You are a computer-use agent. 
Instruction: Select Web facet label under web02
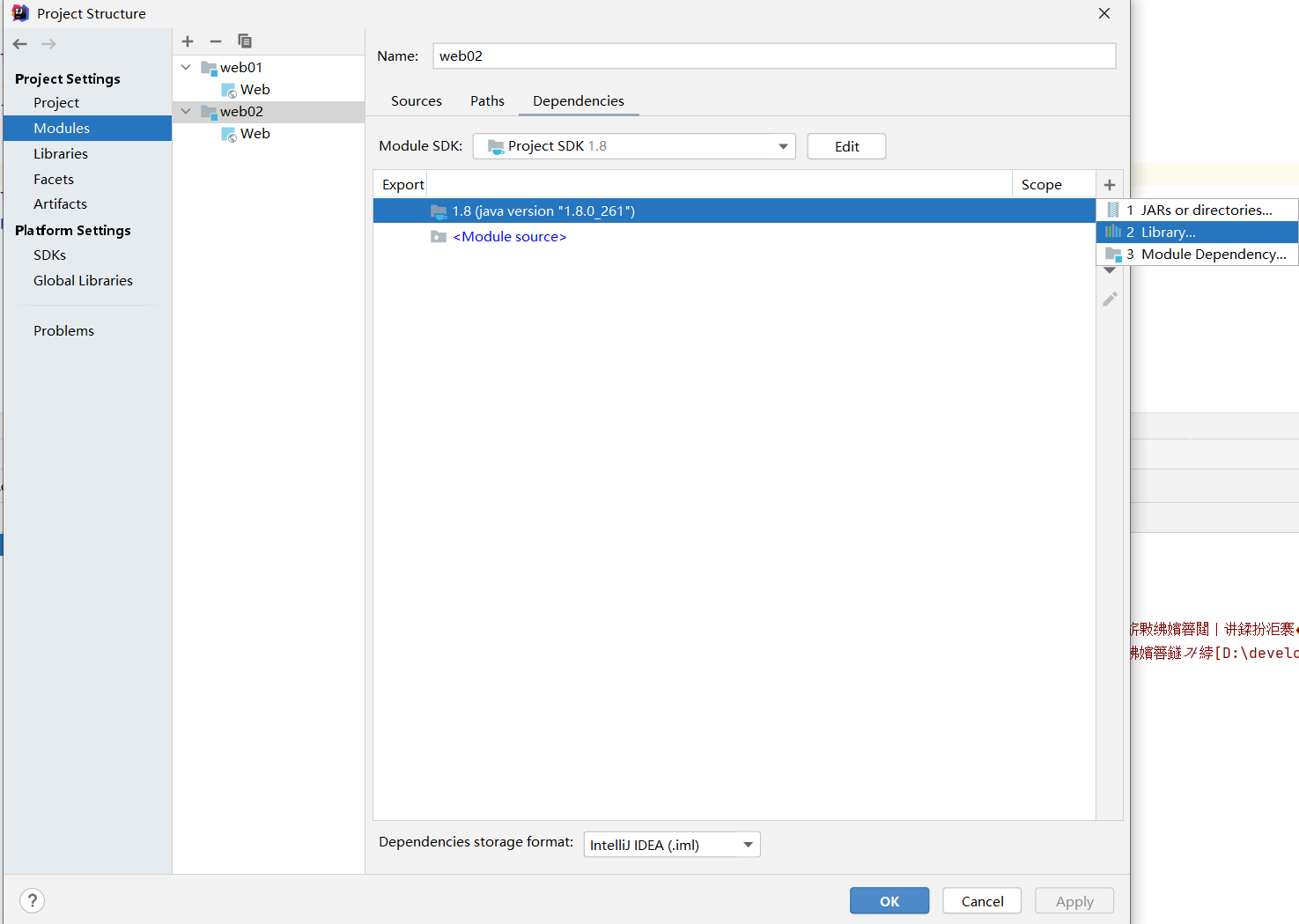pyautogui.click(x=255, y=134)
